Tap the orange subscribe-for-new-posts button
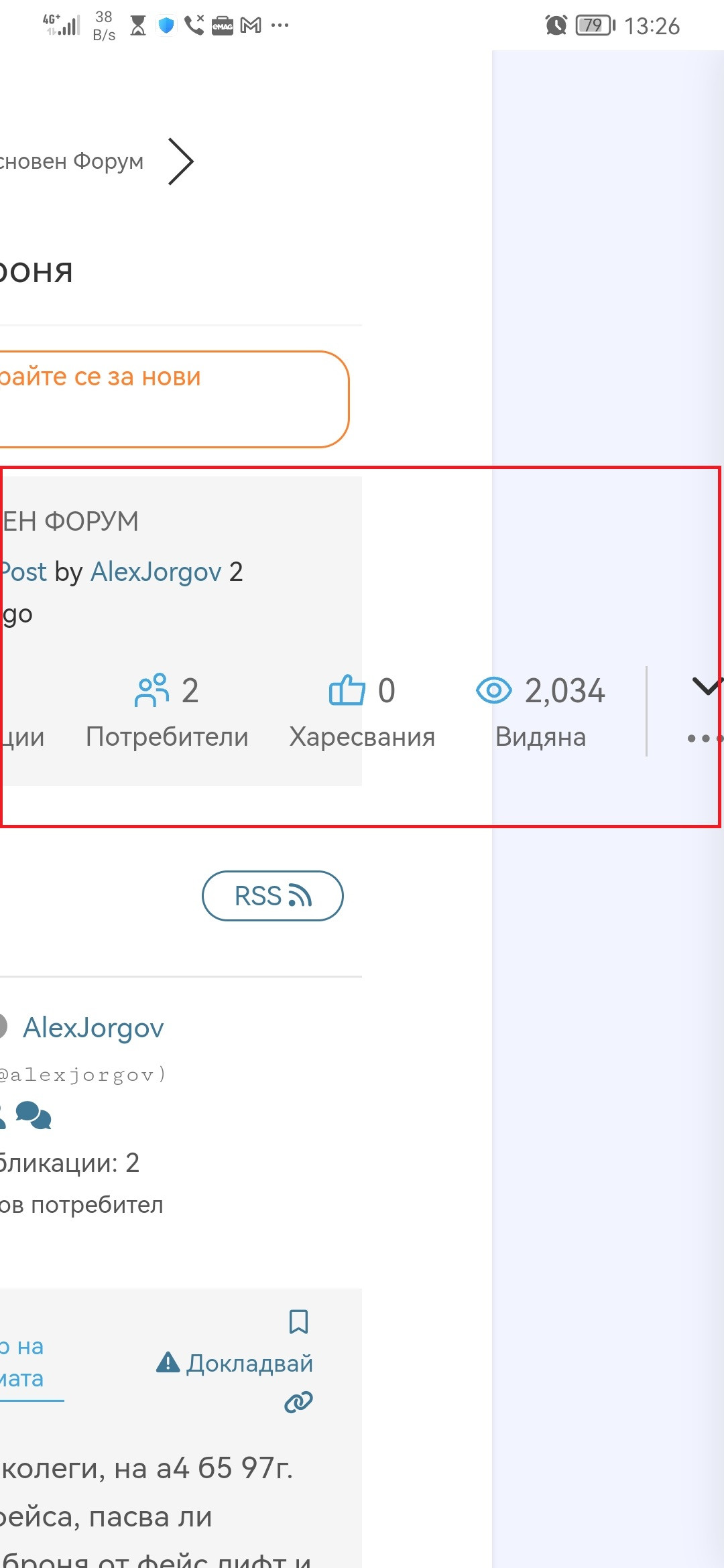Viewport: 724px width, 1568px height. 174,399
